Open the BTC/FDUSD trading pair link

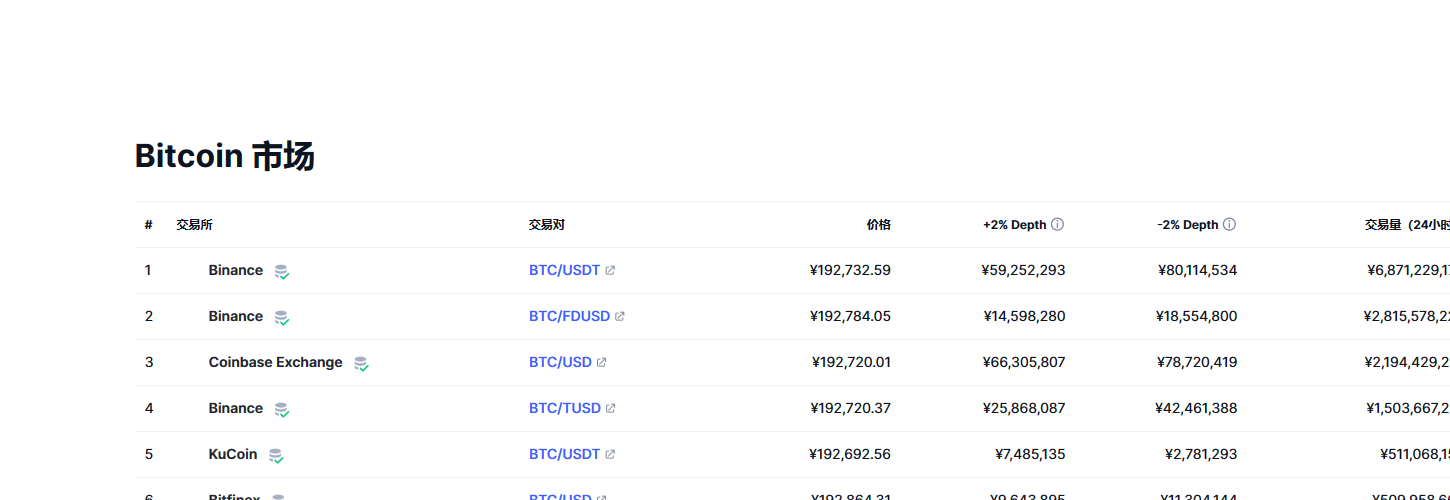569,316
